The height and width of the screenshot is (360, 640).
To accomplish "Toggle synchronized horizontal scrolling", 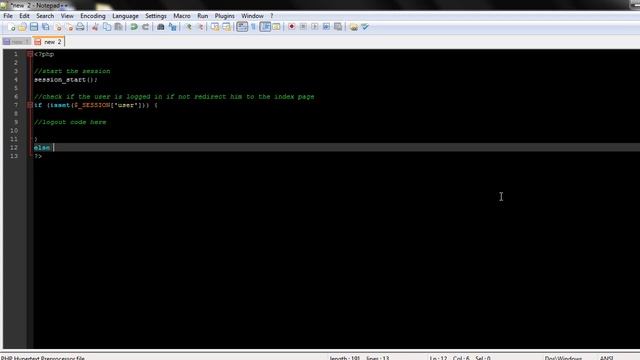I will 227,27.
